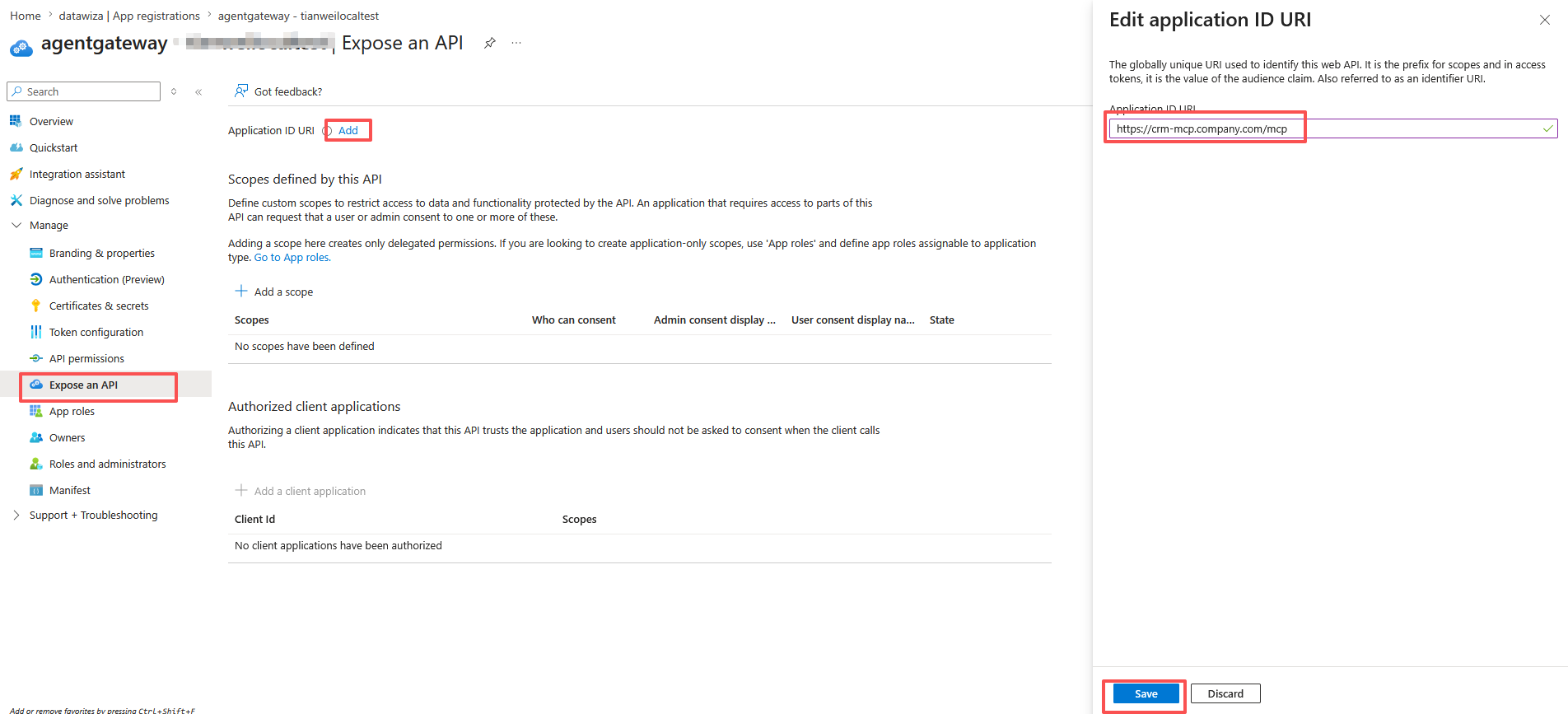Click 'No client applications have been authorized' text

[x=338, y=546]
